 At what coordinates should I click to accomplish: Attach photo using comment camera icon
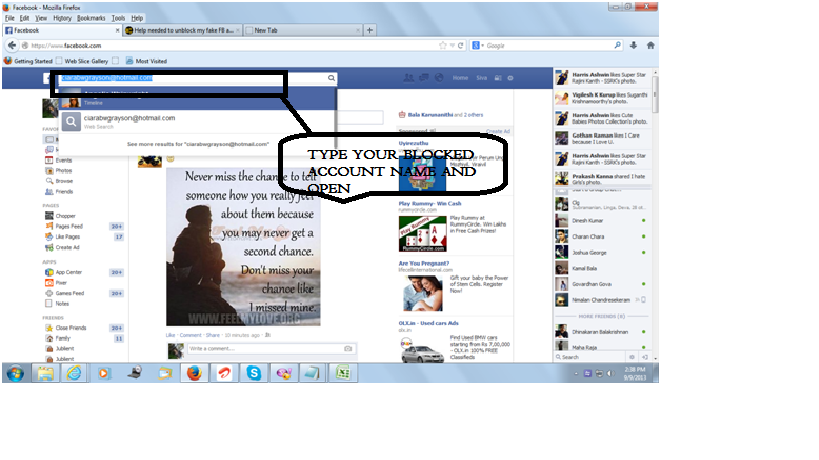tap(348, 348)
